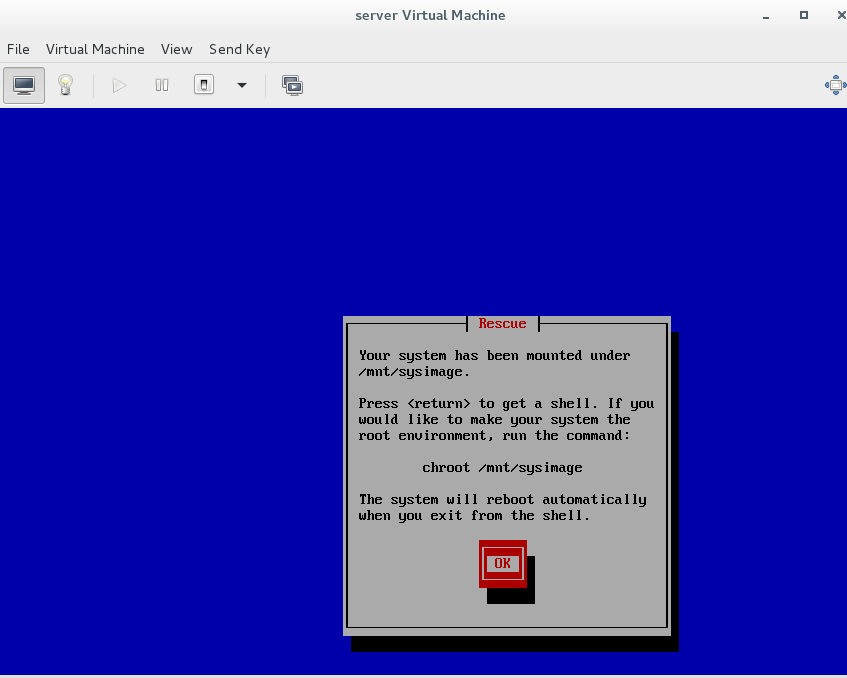Switch to fullscreen view icon
The width and height of the screenshot is (847, 678).
pos(835,85)
